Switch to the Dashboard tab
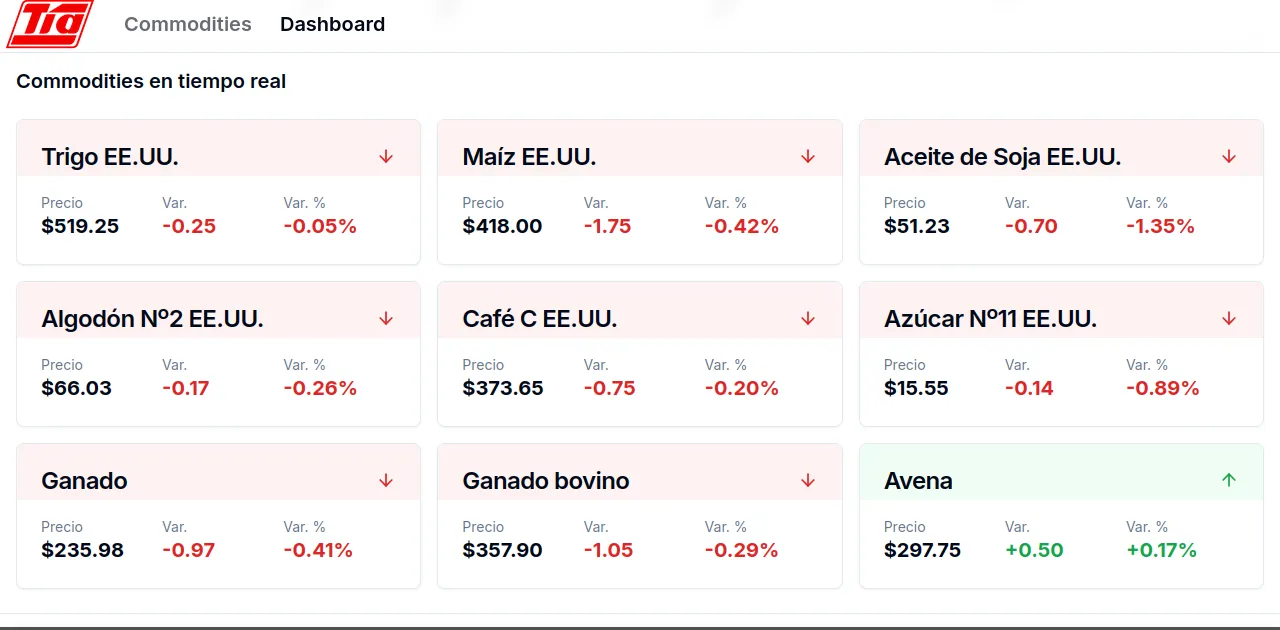Image resolution: width=1280 pixels, height=630 pixels. (332, 24)
